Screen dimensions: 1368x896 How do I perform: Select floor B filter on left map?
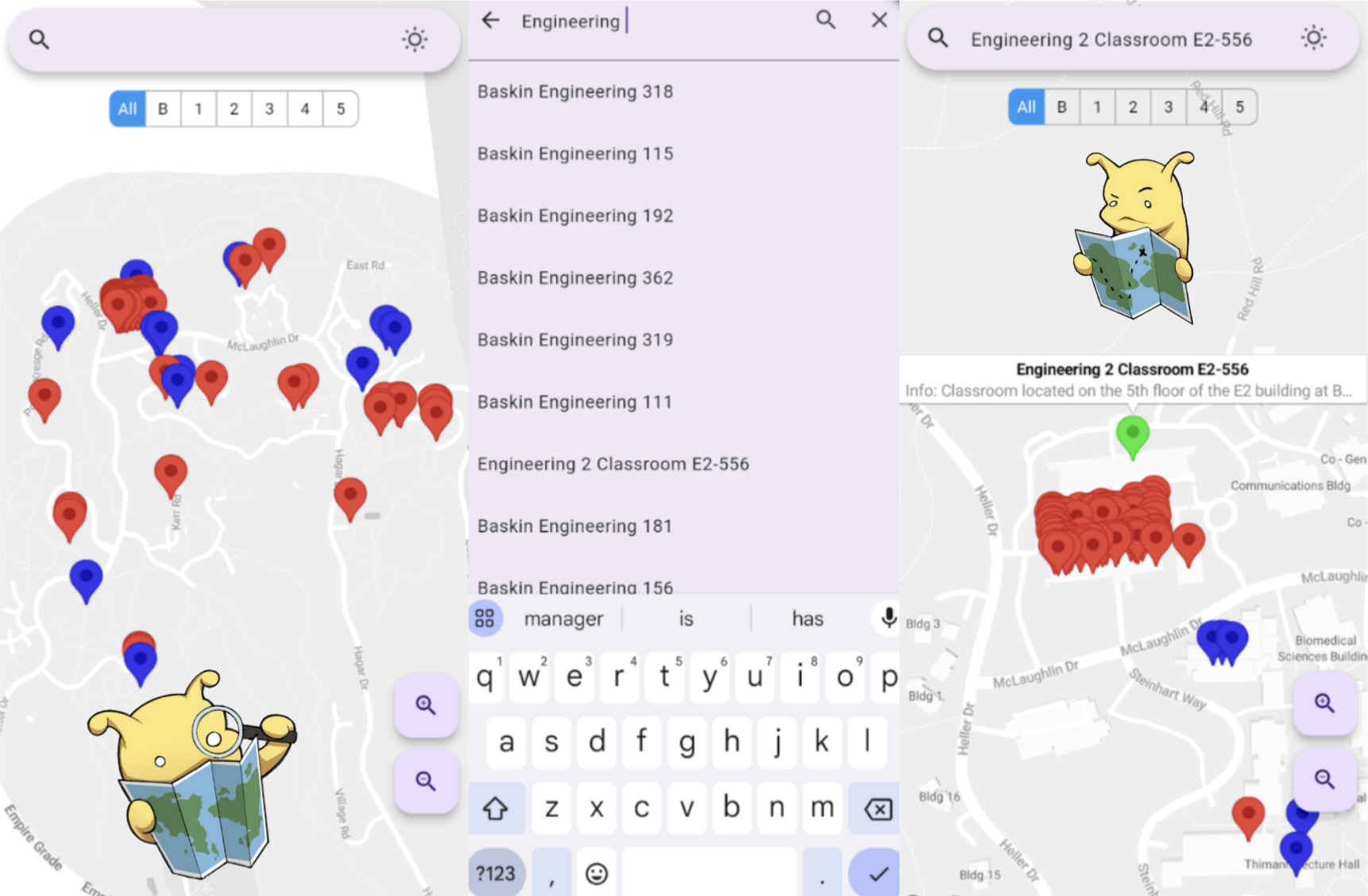coord(163,109)
